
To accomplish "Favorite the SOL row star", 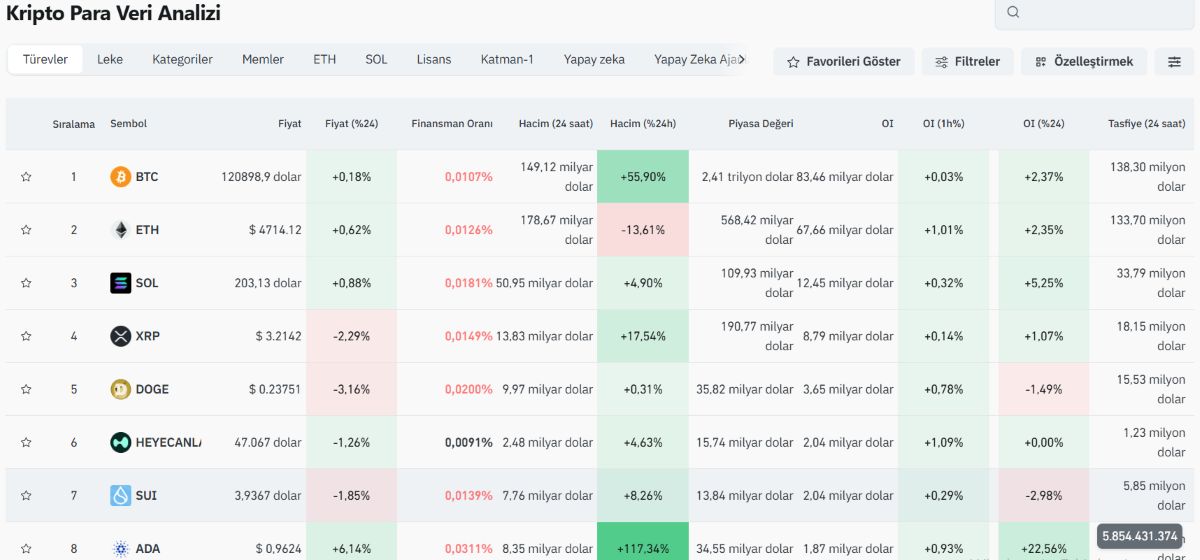I will [26, 283].
